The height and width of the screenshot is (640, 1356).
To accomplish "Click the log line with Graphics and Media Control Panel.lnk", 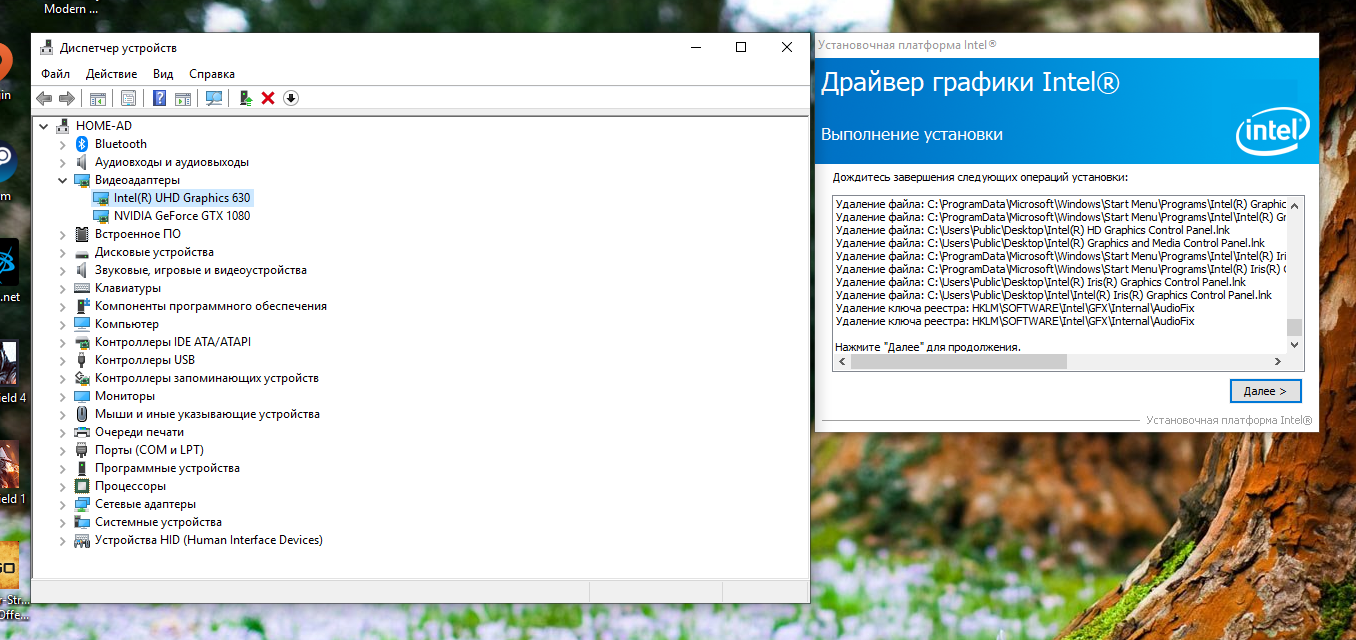I will coord(1050,243).
